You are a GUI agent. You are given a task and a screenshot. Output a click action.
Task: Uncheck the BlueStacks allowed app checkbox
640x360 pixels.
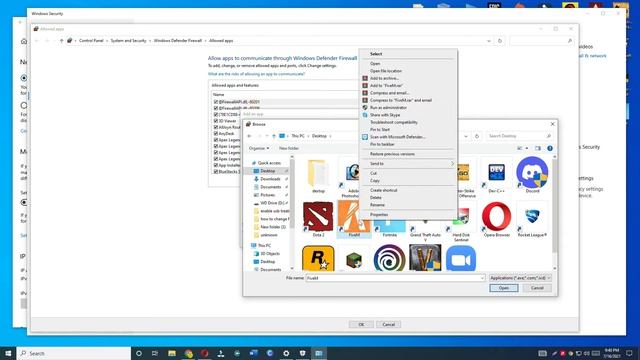216,172
